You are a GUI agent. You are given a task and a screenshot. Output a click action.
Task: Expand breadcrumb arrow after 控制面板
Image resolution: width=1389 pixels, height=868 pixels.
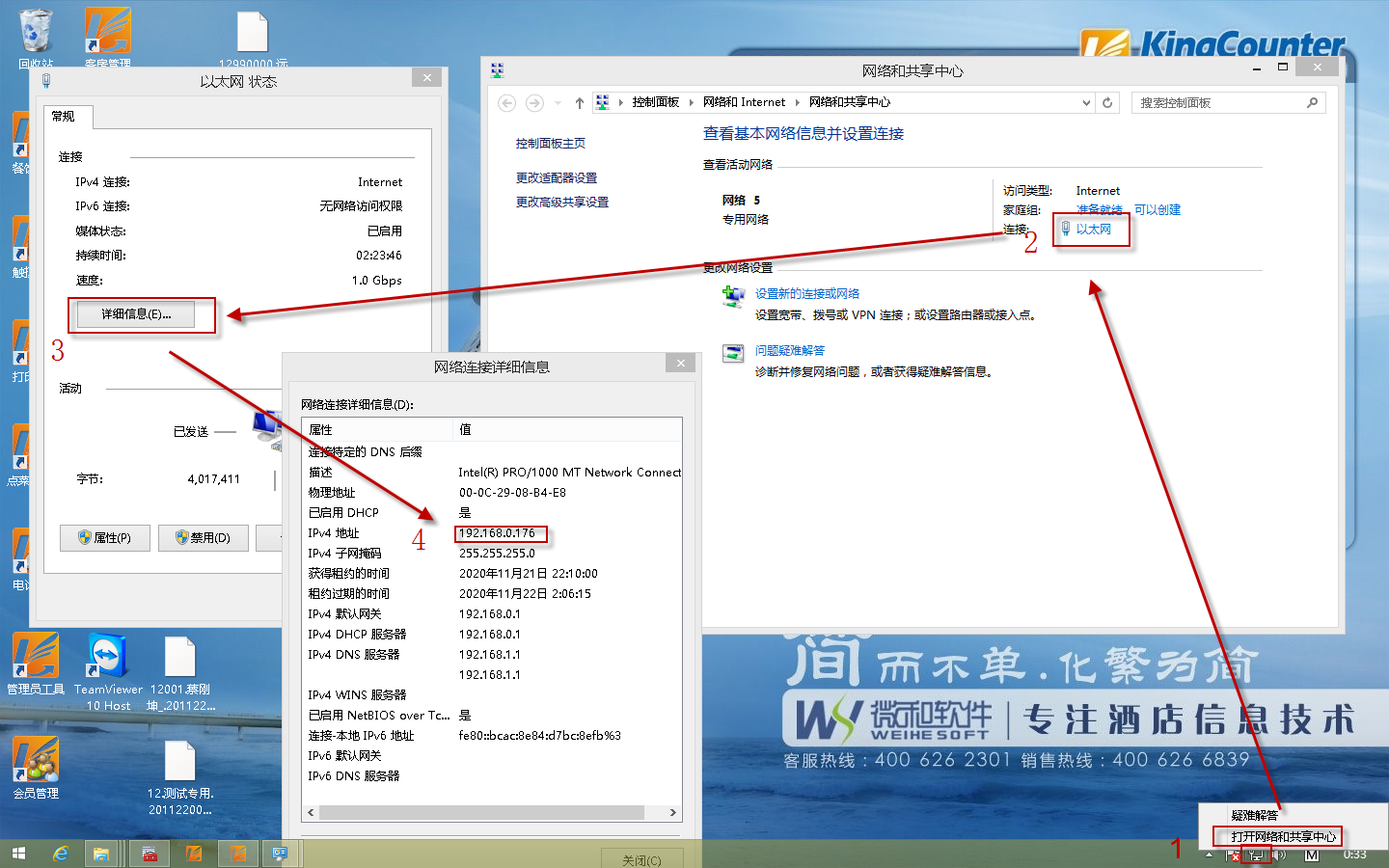691,102
